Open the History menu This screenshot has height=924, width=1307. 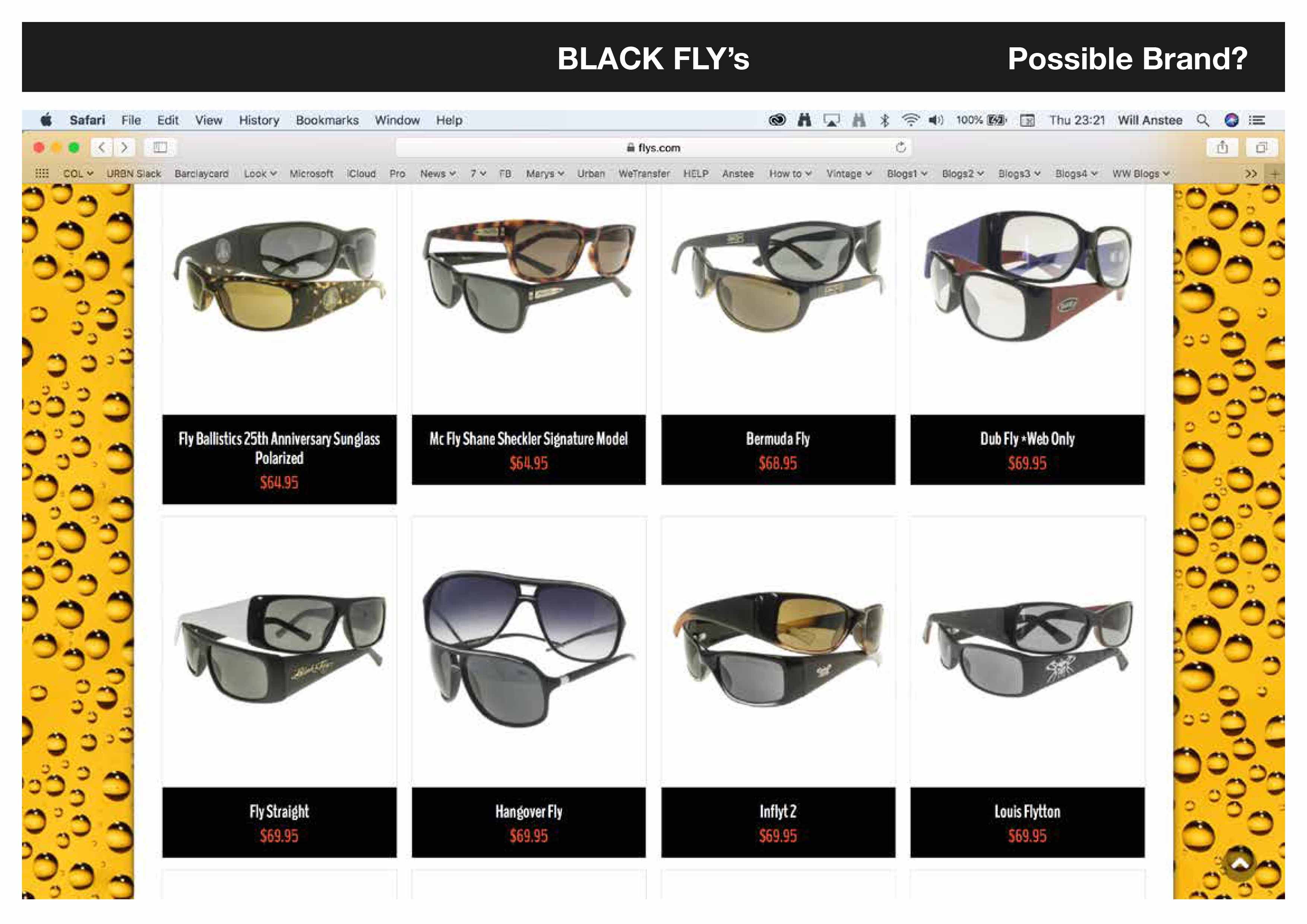(x=259, y=120)
